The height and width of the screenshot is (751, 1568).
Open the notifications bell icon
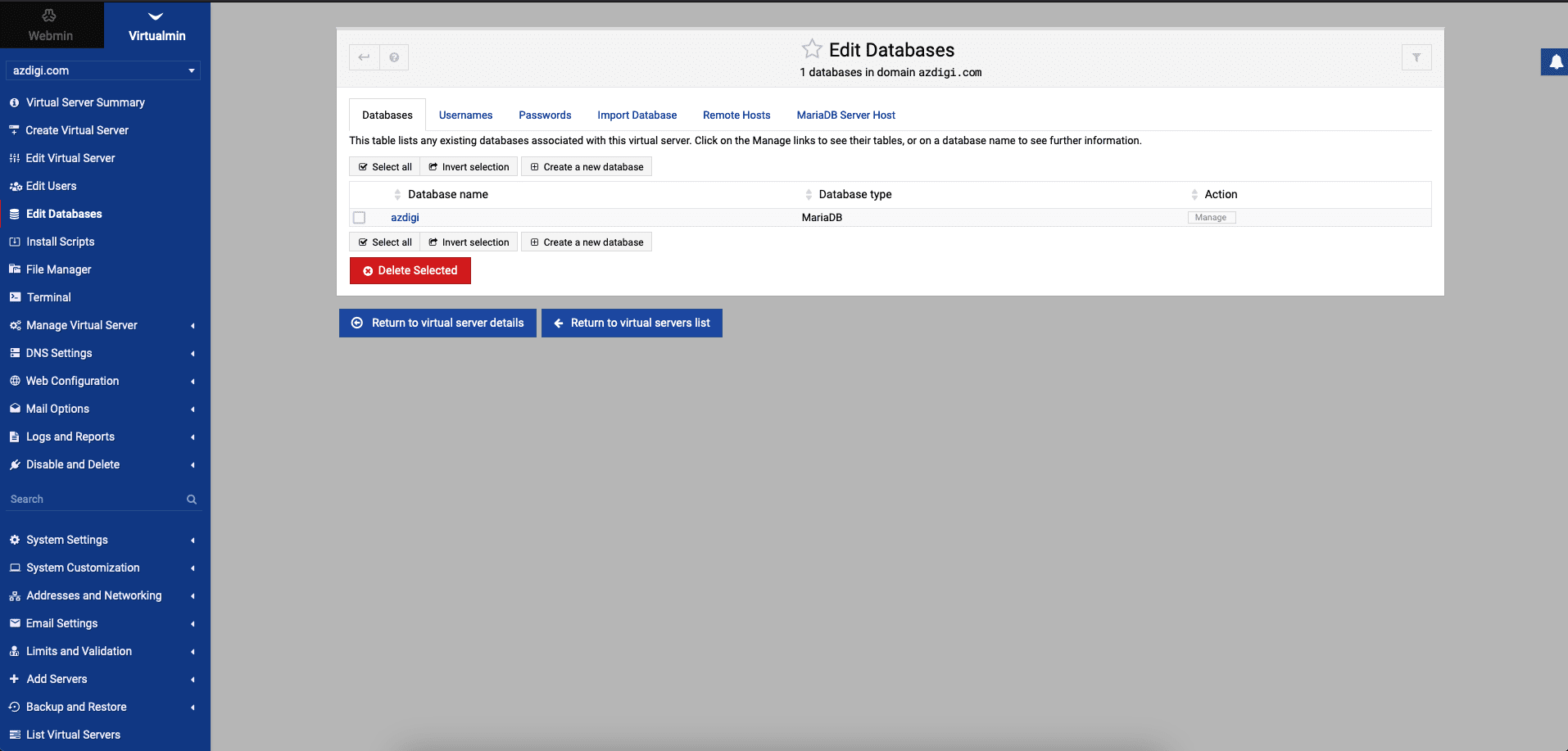(1555, 62)
